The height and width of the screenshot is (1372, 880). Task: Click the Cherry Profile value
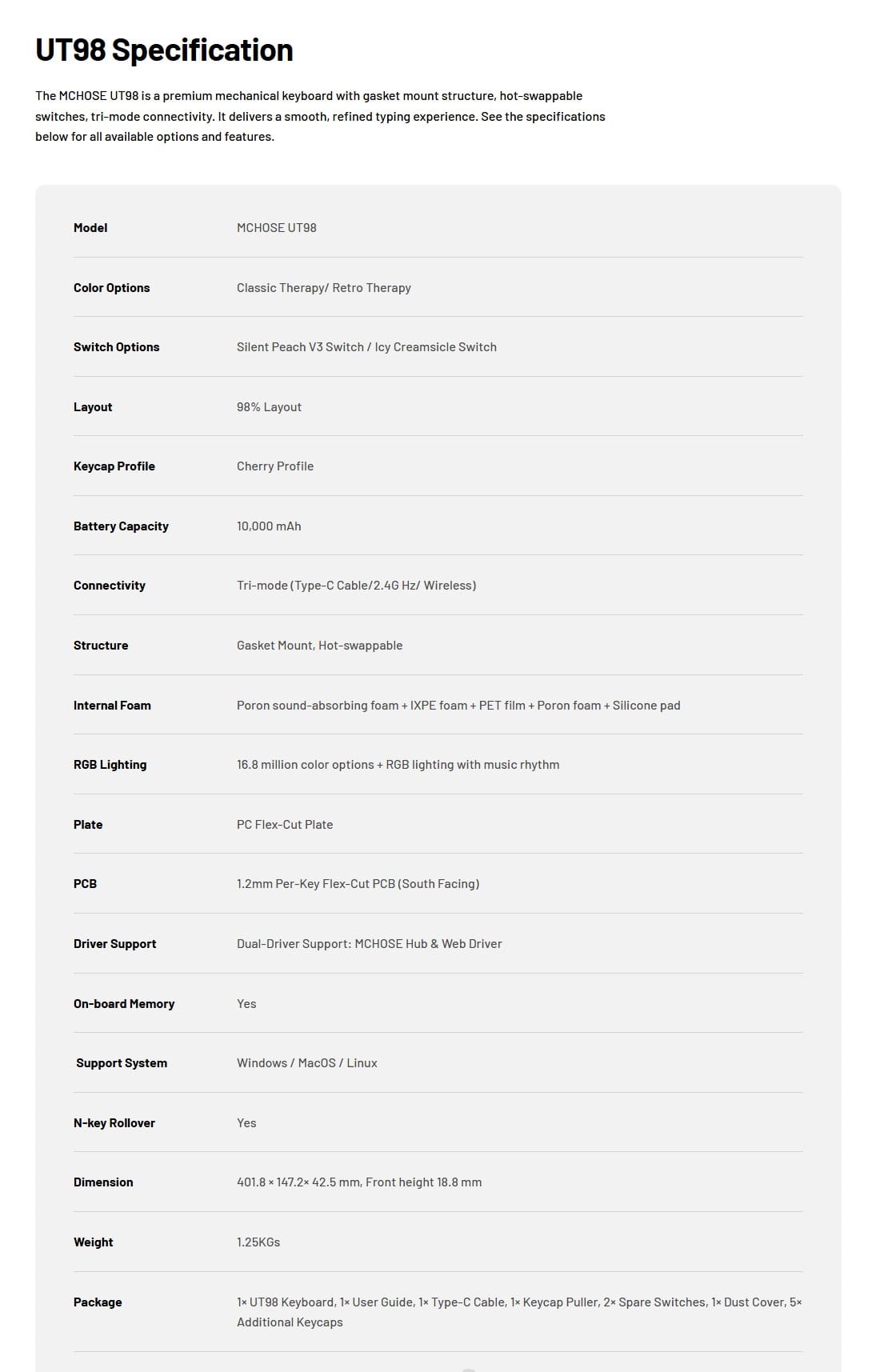coord(275,466)
